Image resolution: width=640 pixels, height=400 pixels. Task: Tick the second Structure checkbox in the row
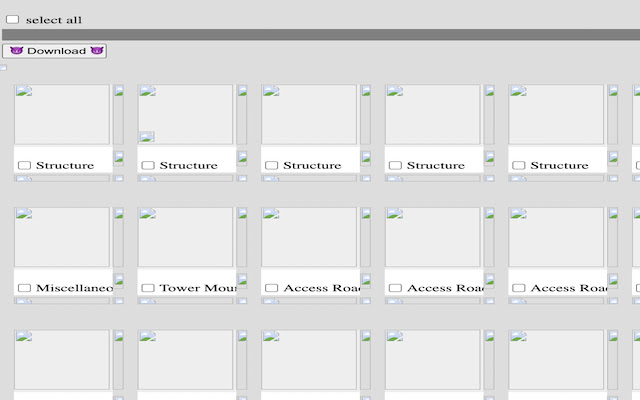(148, 165)
